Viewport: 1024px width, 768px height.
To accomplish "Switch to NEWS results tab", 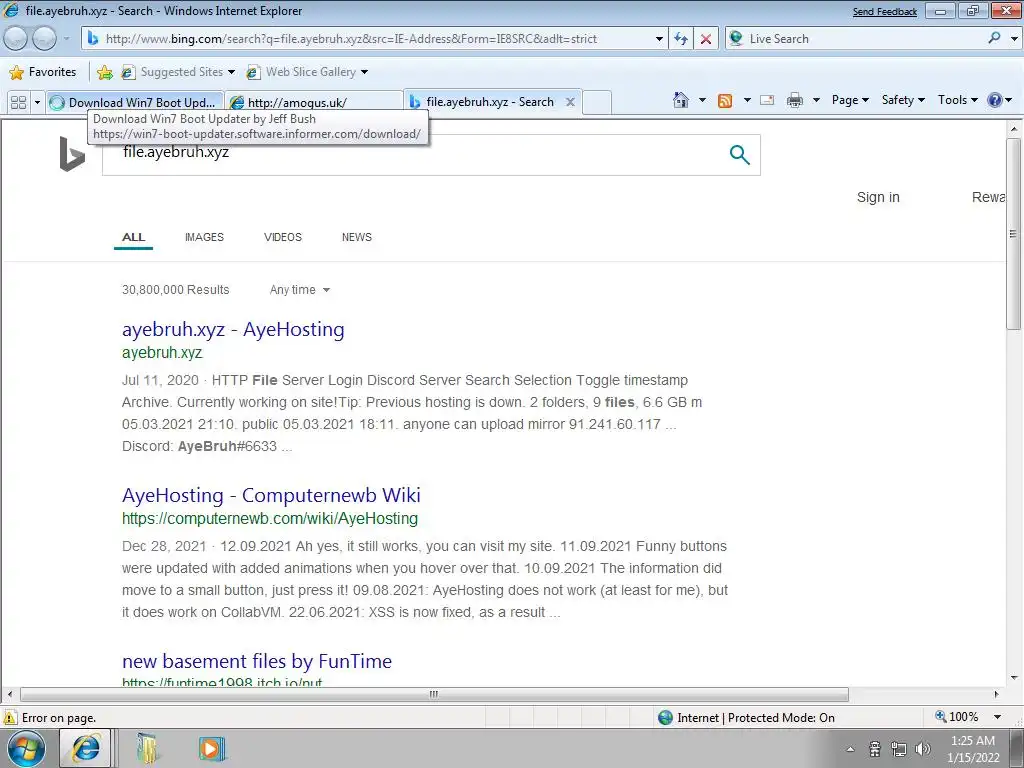I will point(357,237).
